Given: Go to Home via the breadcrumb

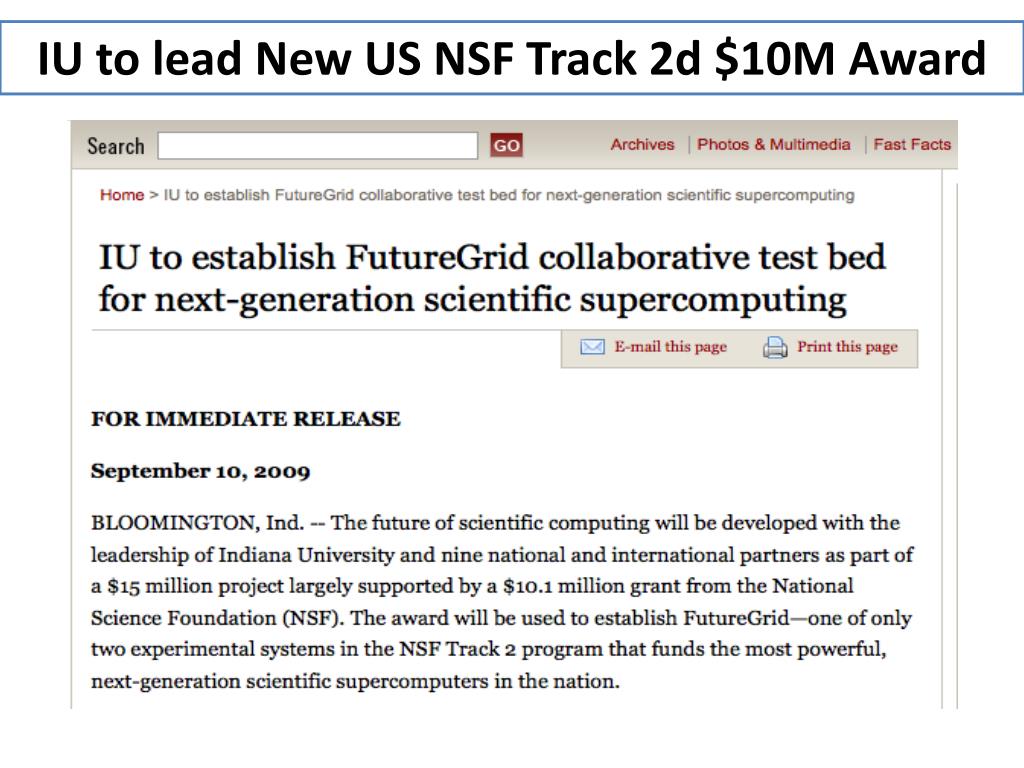Looking at the screenshot, I should coord(121,195).
